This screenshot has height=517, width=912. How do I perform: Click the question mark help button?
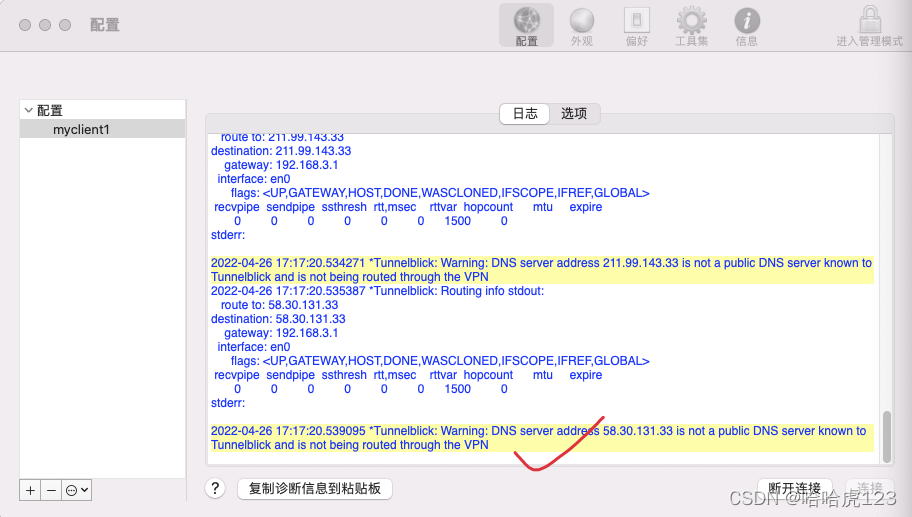(x=215, y=489)
